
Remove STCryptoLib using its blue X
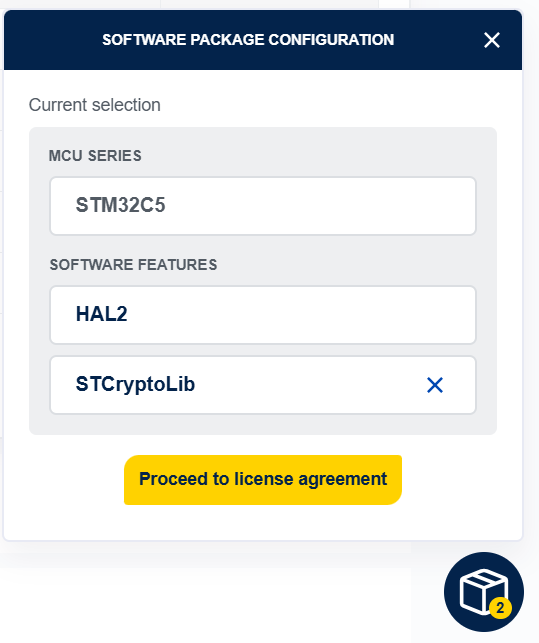[x=435, y=385]
